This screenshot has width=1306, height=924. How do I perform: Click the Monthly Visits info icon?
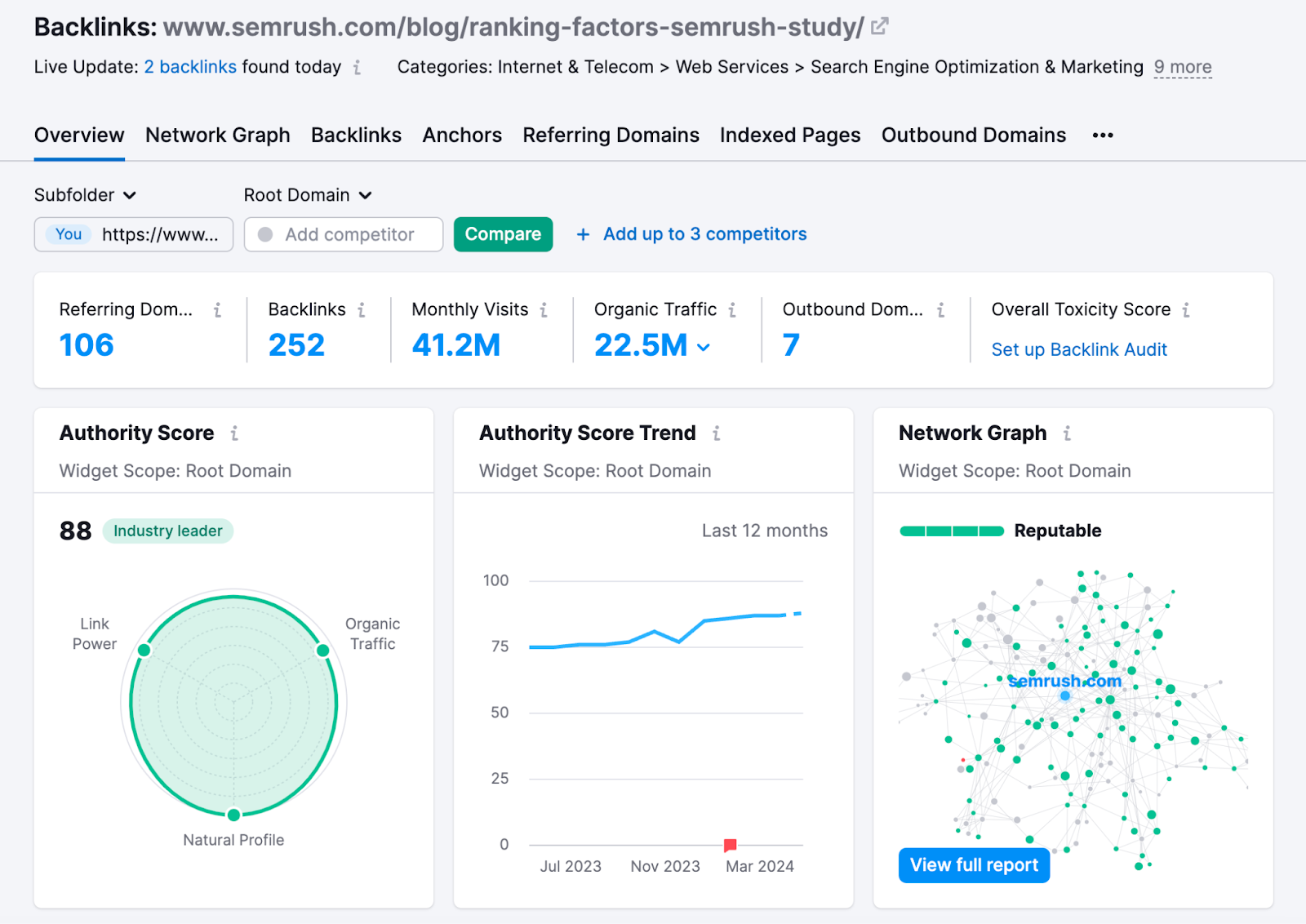[543, 310]
